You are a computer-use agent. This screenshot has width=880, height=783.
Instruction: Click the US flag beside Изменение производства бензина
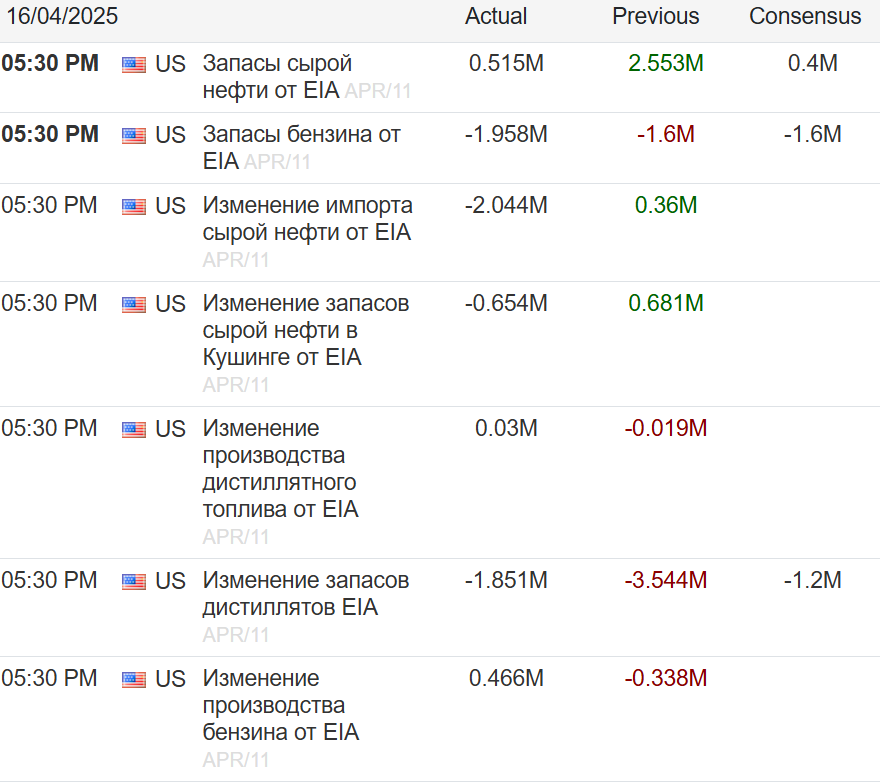tap(134, 680)
